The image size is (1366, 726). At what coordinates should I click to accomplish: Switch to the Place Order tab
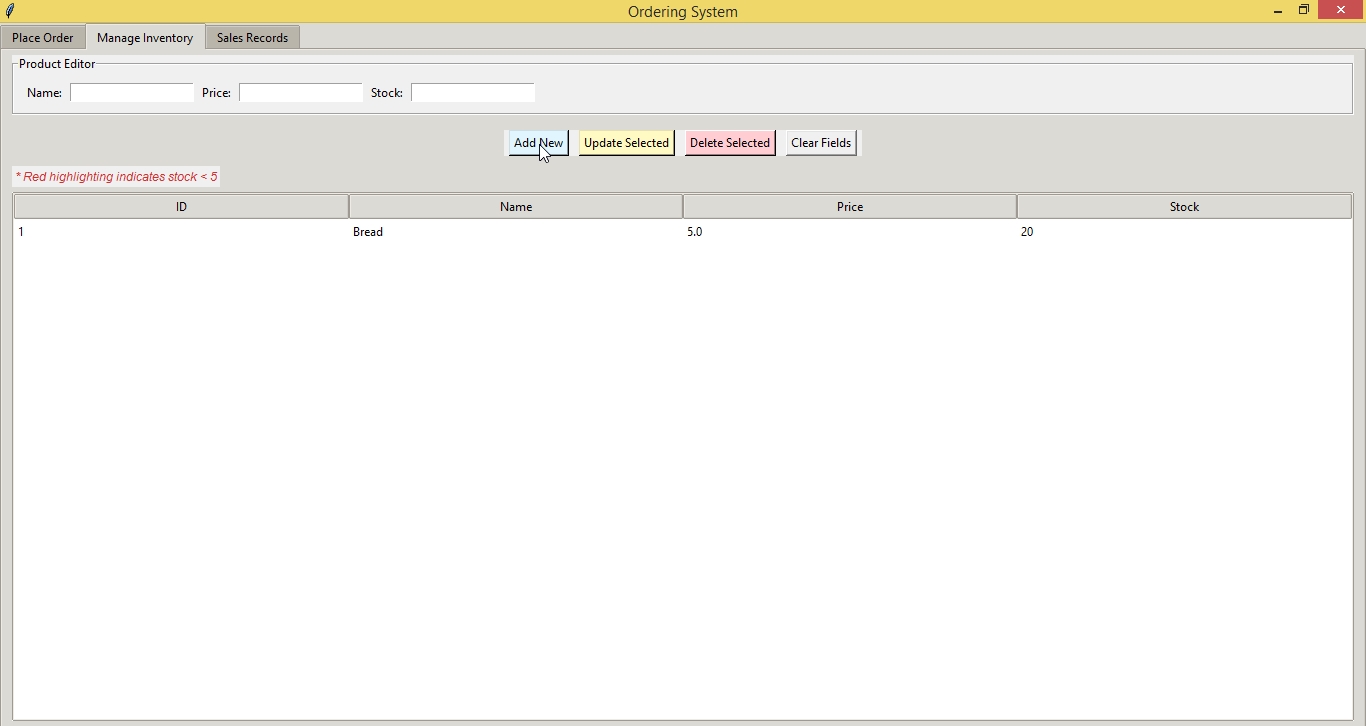point(43,38)
